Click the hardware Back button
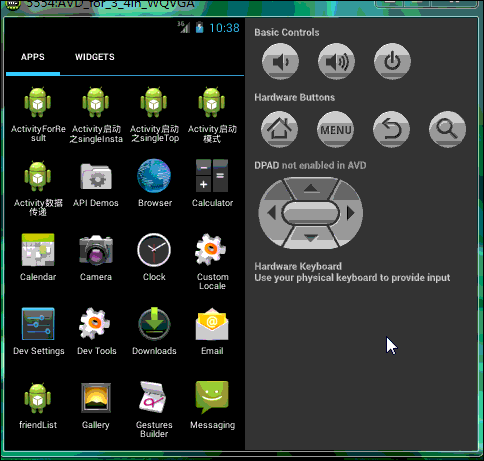This screenshot has width=484, height=461. pyautogui.click(x=391, y=129)
